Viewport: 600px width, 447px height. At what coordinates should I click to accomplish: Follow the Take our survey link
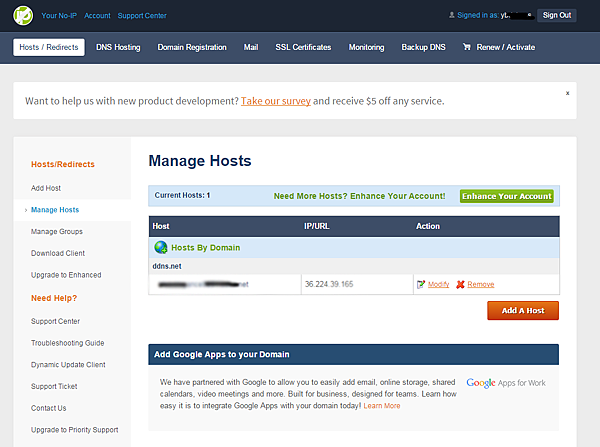point(276,101)
